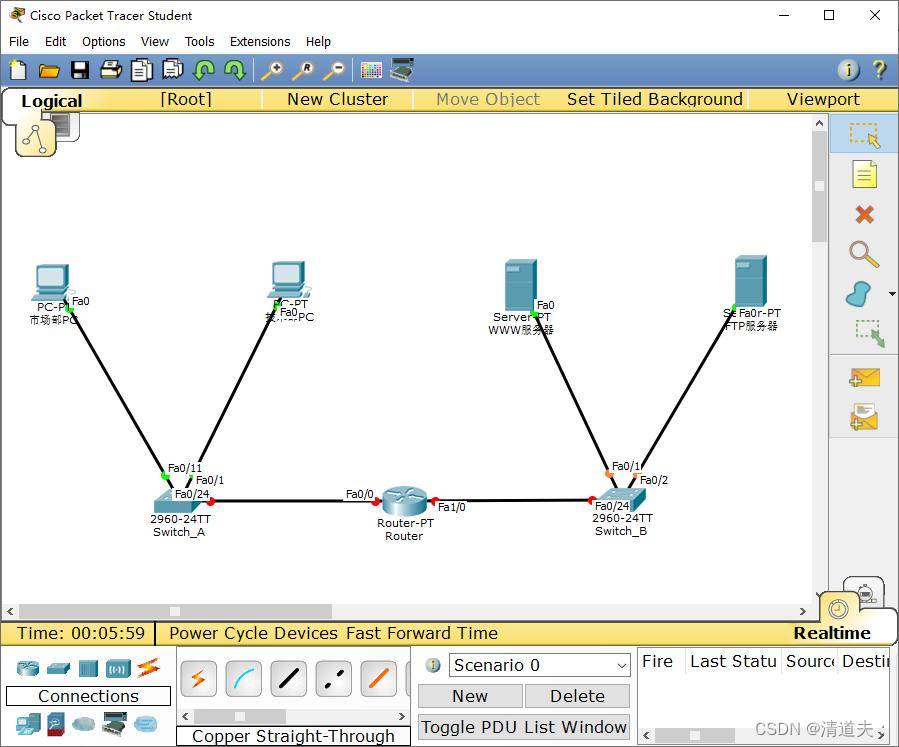The image size is (899, 747).
Task: Open the Options menu
Action: click(x=104, y=42)
